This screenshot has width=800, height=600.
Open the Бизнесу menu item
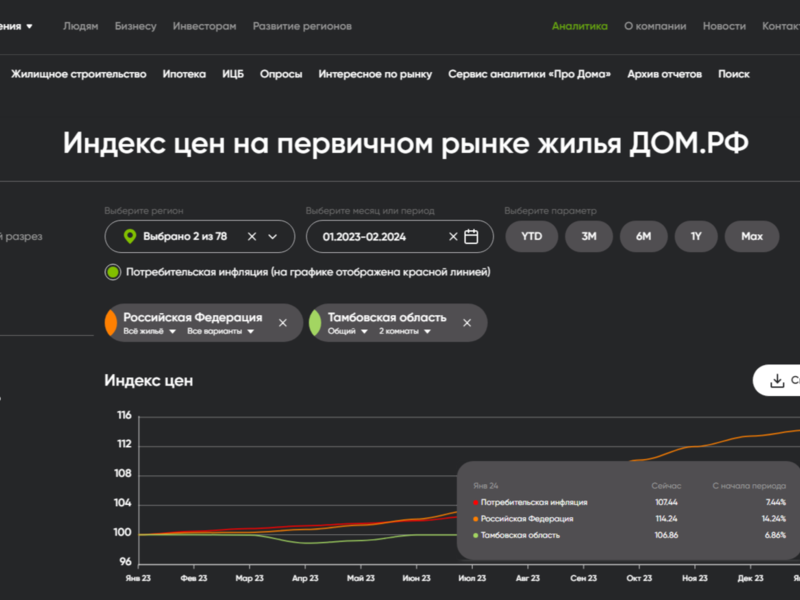point(135,26)
